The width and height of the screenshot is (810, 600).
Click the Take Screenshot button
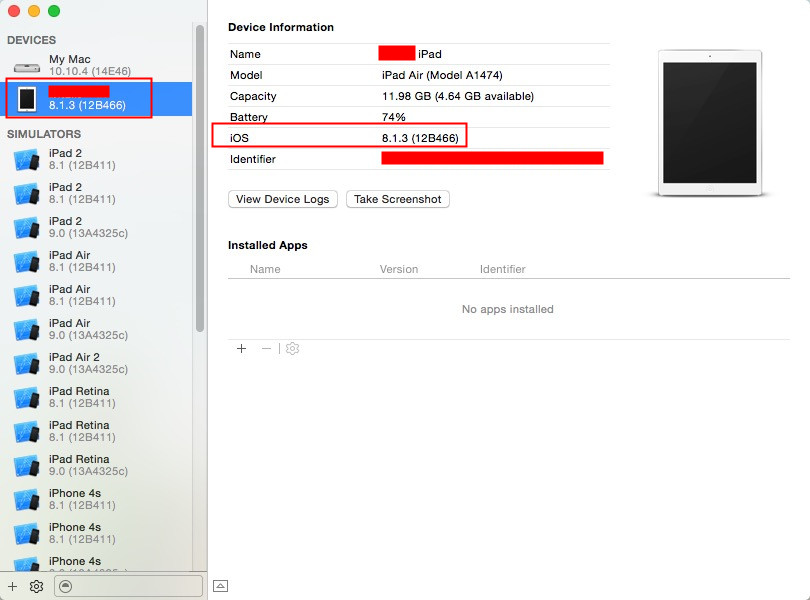(x=398, y=199)
